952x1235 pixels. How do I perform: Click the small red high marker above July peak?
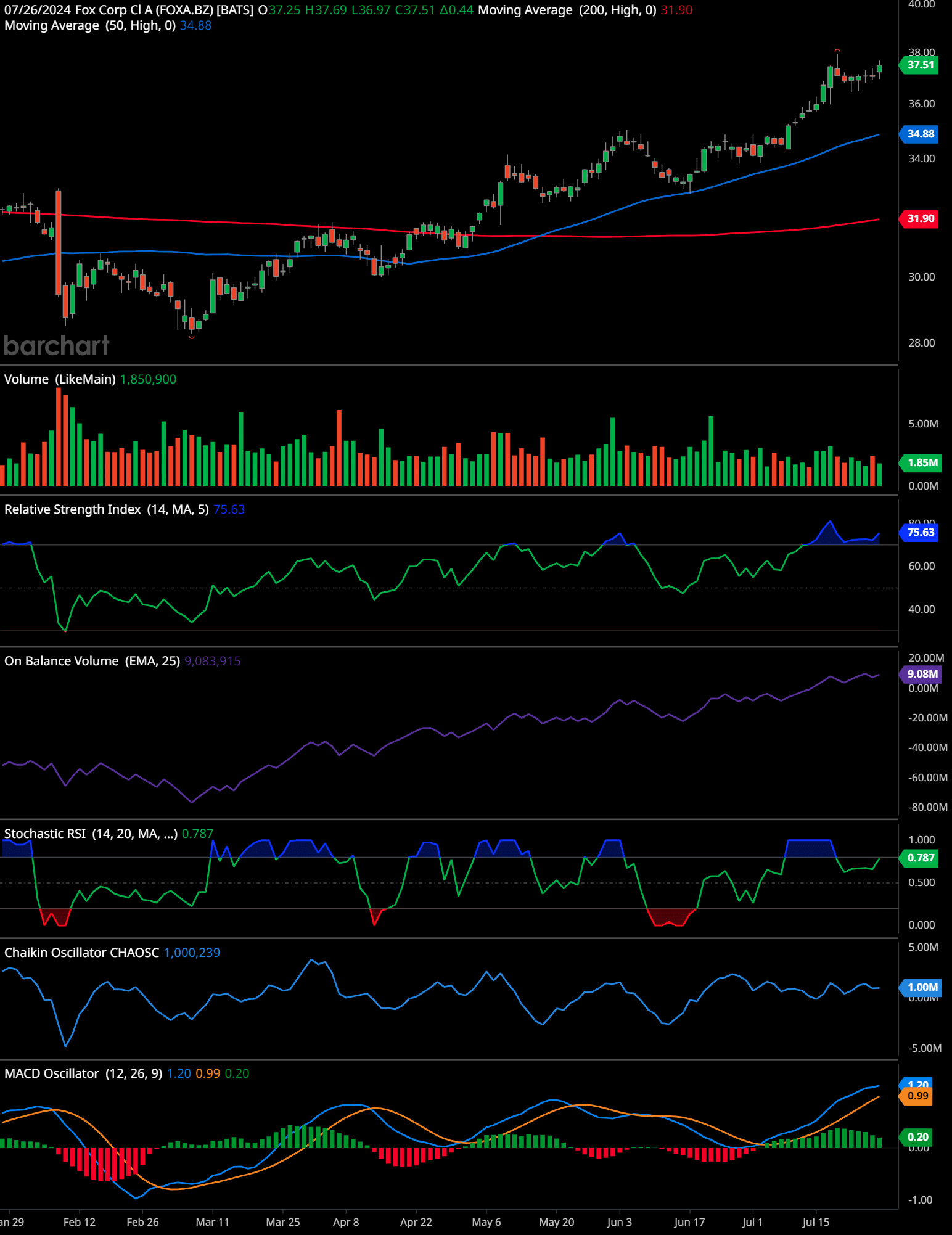(837, 50)
